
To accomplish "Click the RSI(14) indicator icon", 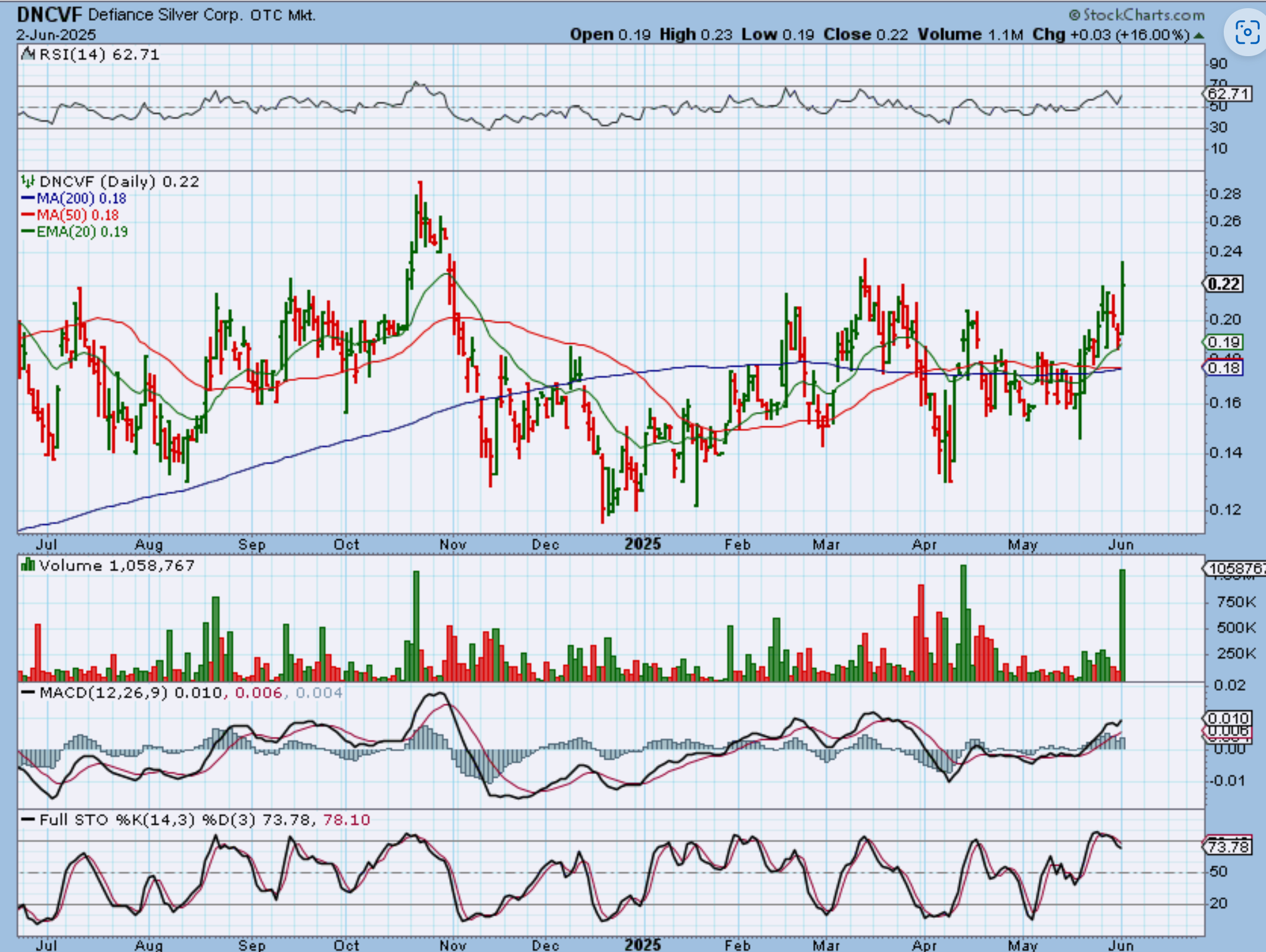I will pos(28,54).
